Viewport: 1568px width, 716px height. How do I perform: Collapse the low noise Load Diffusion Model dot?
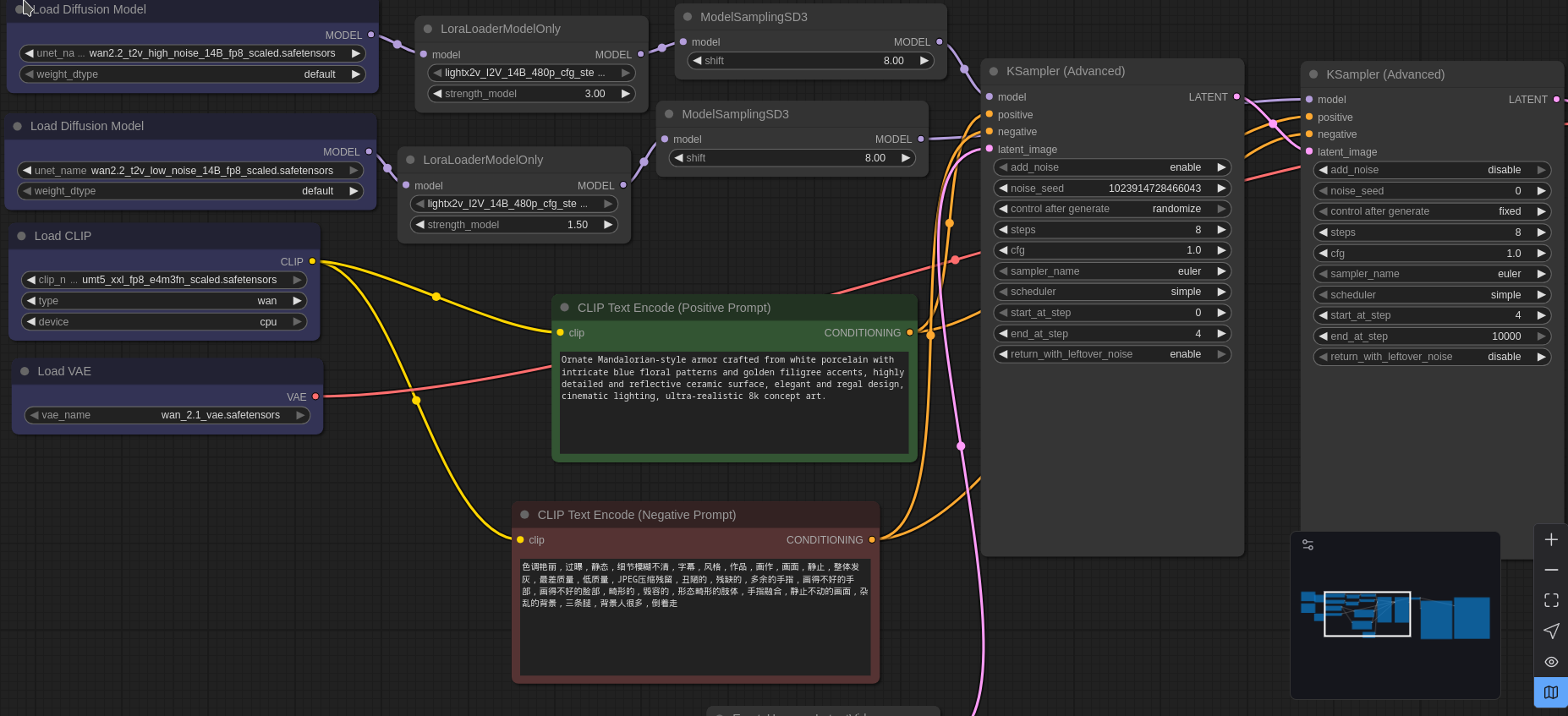coord(17,126)
